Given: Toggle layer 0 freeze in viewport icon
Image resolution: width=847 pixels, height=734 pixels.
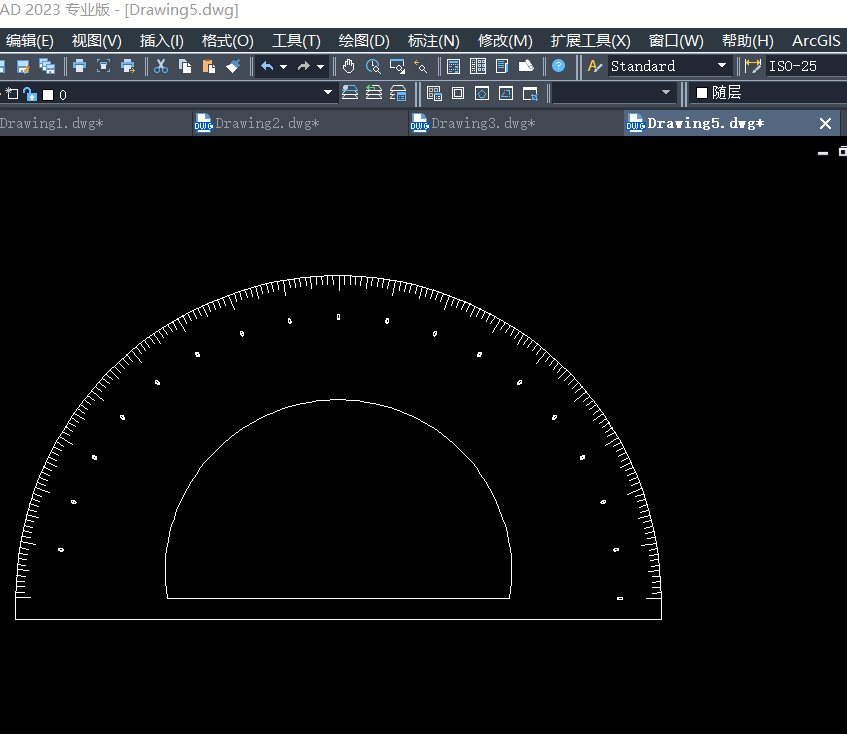Looking at the screenshot, I should click(12, 94).
